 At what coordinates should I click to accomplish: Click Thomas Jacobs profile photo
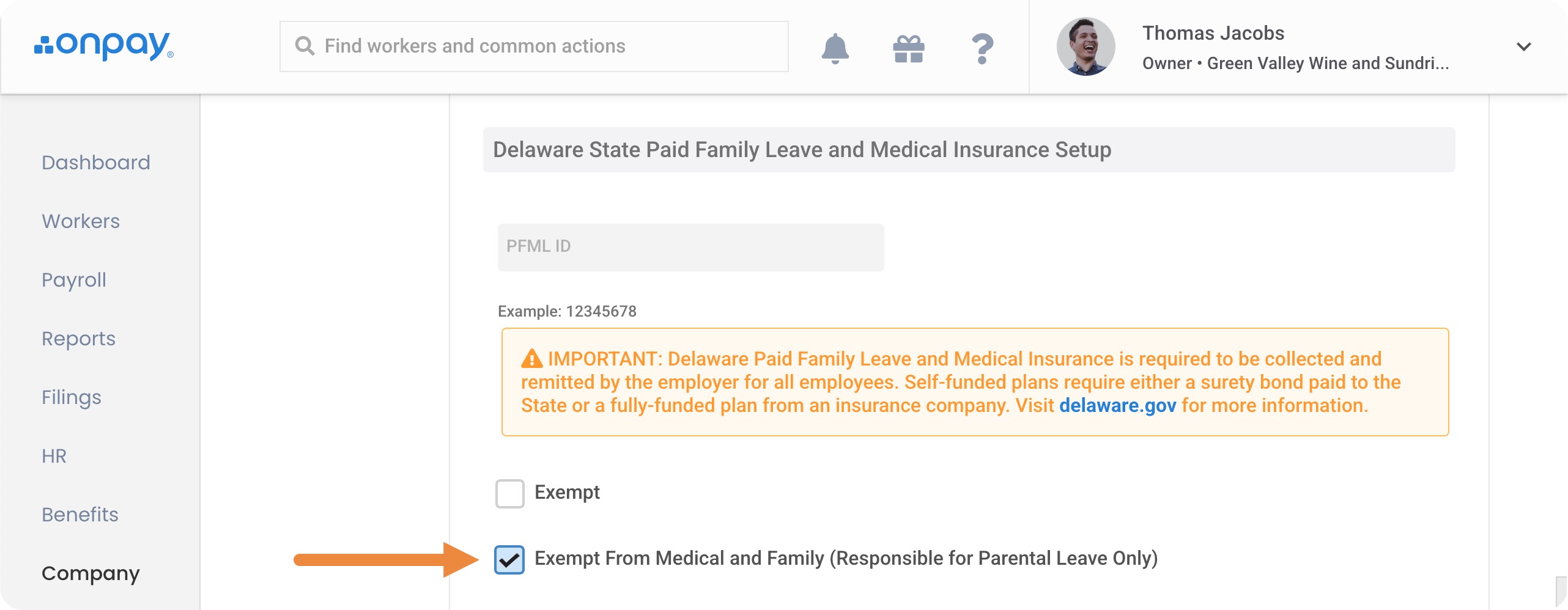click(x=1085, y=46)
